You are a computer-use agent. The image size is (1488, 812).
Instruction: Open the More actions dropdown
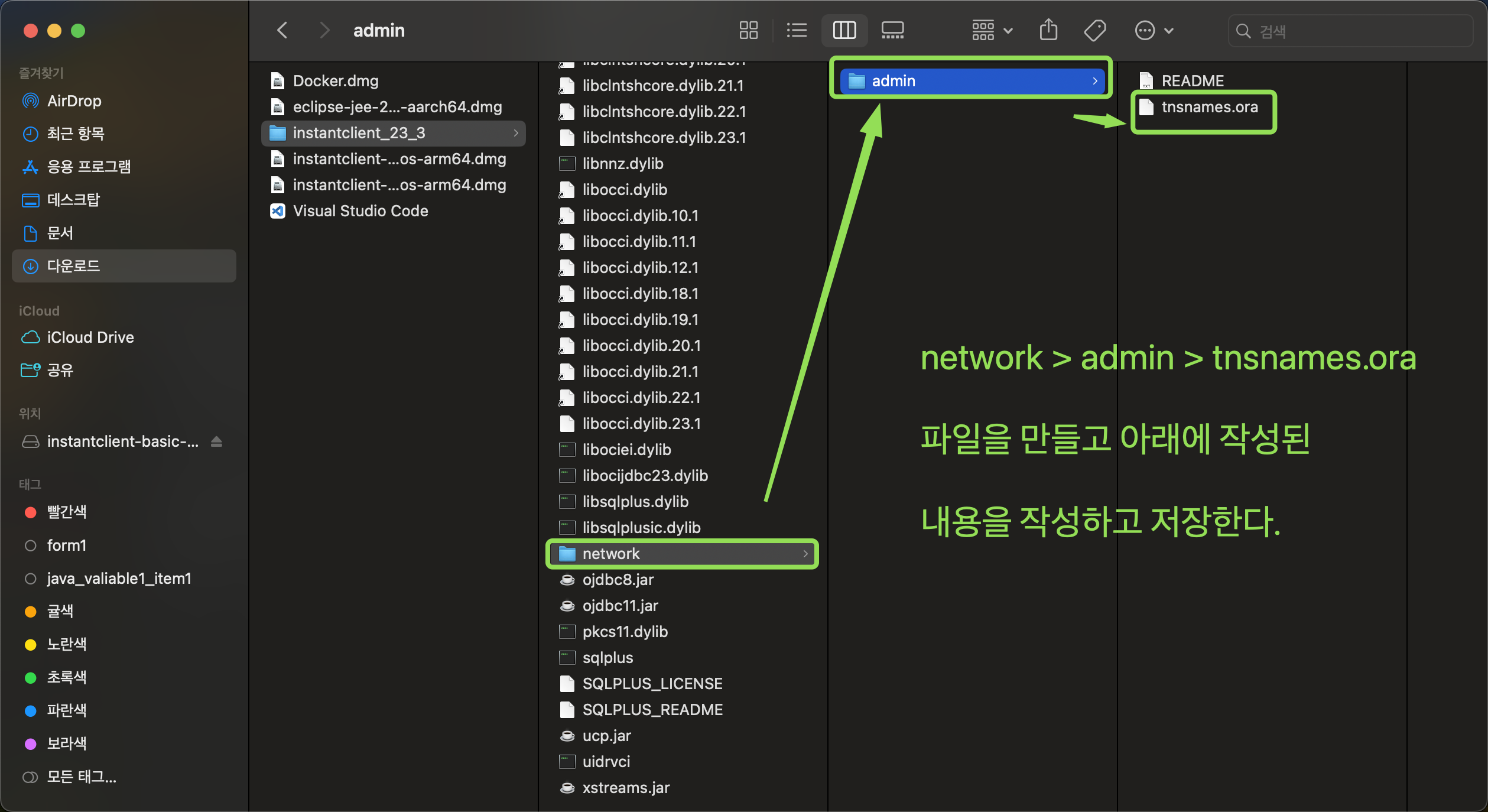[1154, 30]
